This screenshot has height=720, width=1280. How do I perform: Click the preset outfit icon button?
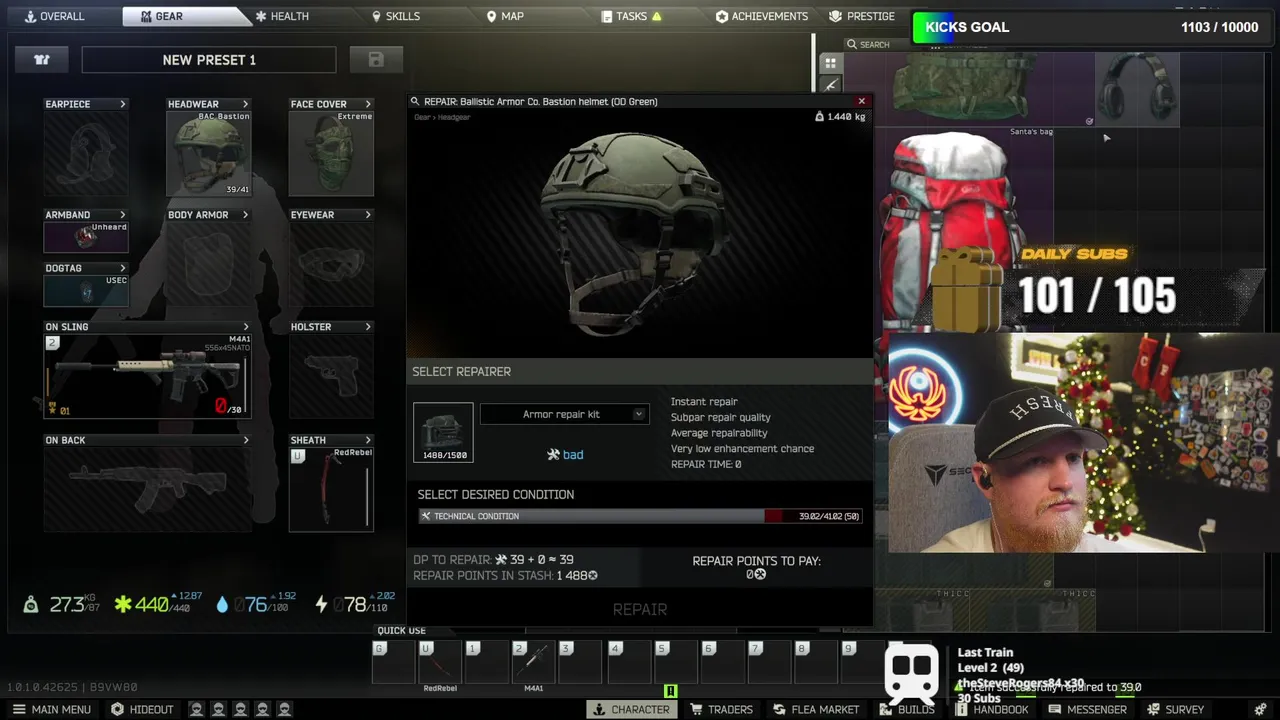point(42,60)
